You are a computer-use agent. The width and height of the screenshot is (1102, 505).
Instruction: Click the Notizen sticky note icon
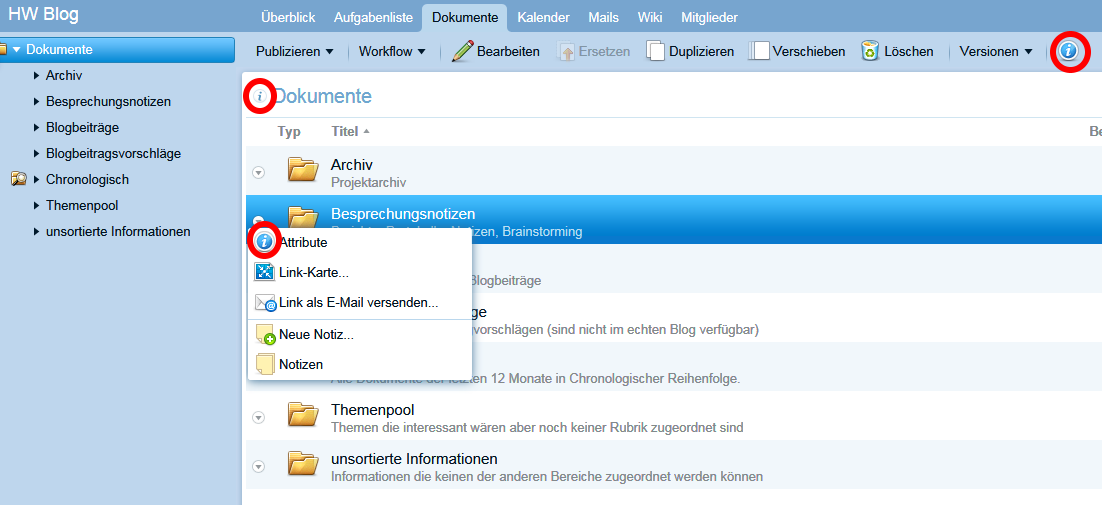[265, 365]
